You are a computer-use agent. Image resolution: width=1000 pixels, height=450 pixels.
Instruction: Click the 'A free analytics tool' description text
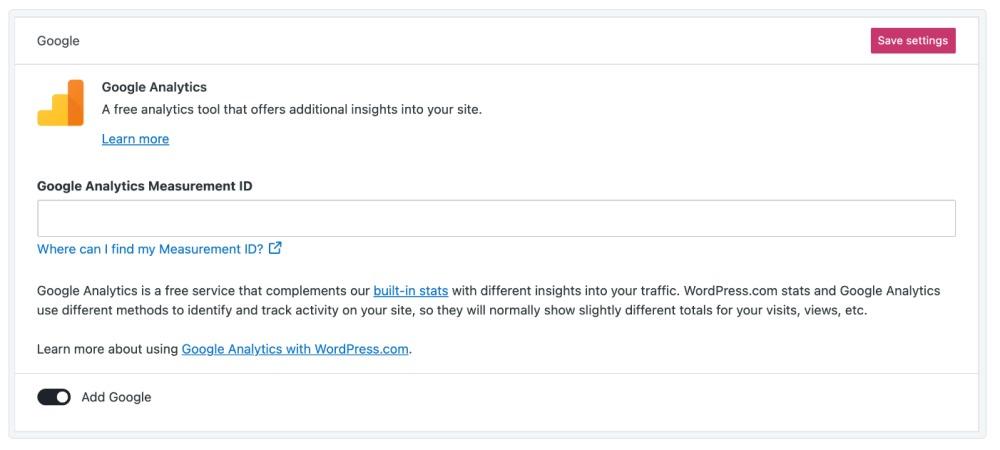tap(292, 110)
